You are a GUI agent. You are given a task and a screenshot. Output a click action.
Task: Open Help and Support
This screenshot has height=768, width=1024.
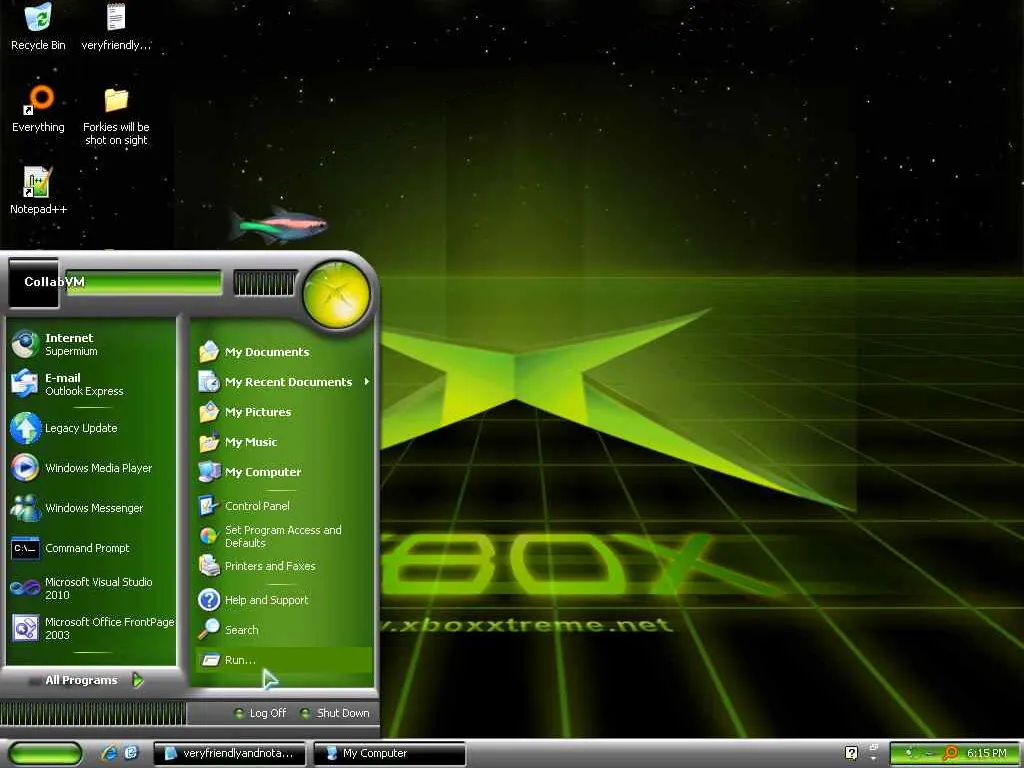tap(283, 600)
